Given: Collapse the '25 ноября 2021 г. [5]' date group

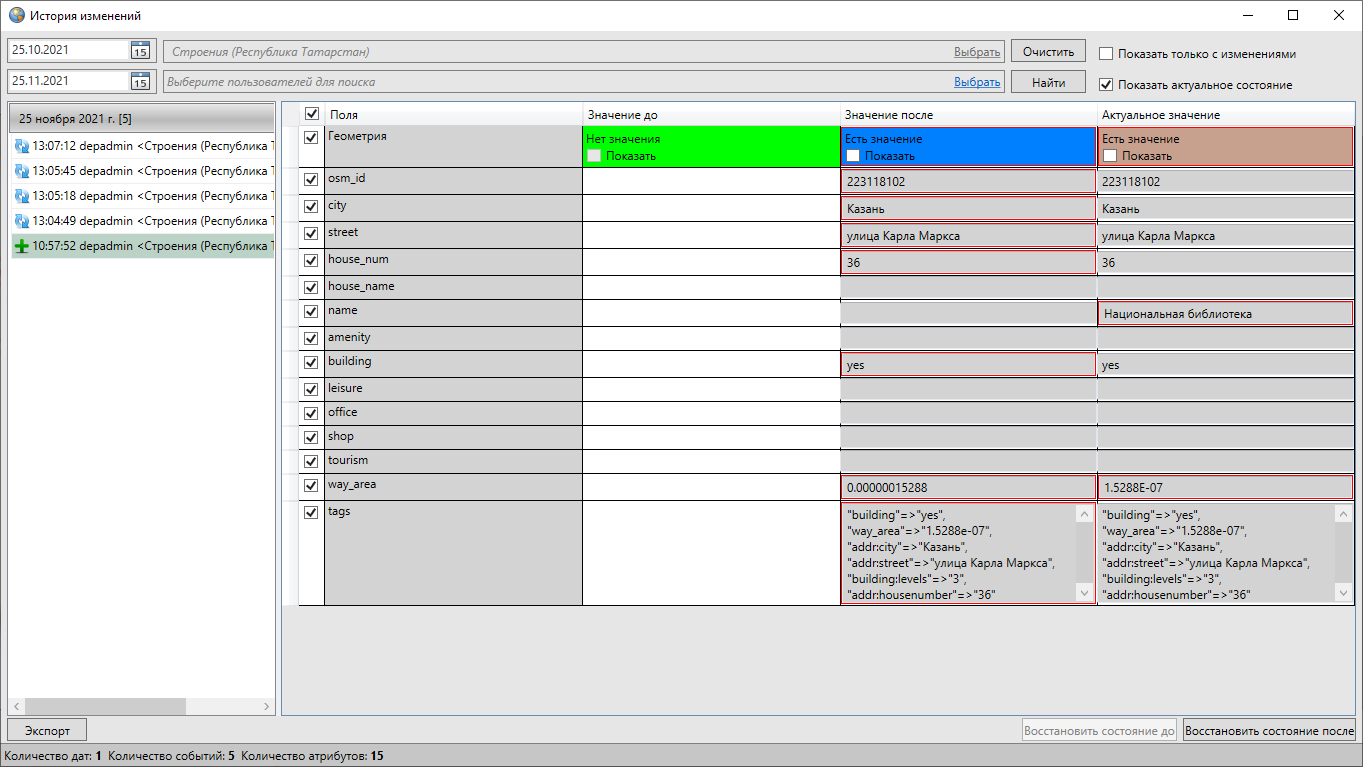Looking at the screenshot, I should (x=140, y=118).
